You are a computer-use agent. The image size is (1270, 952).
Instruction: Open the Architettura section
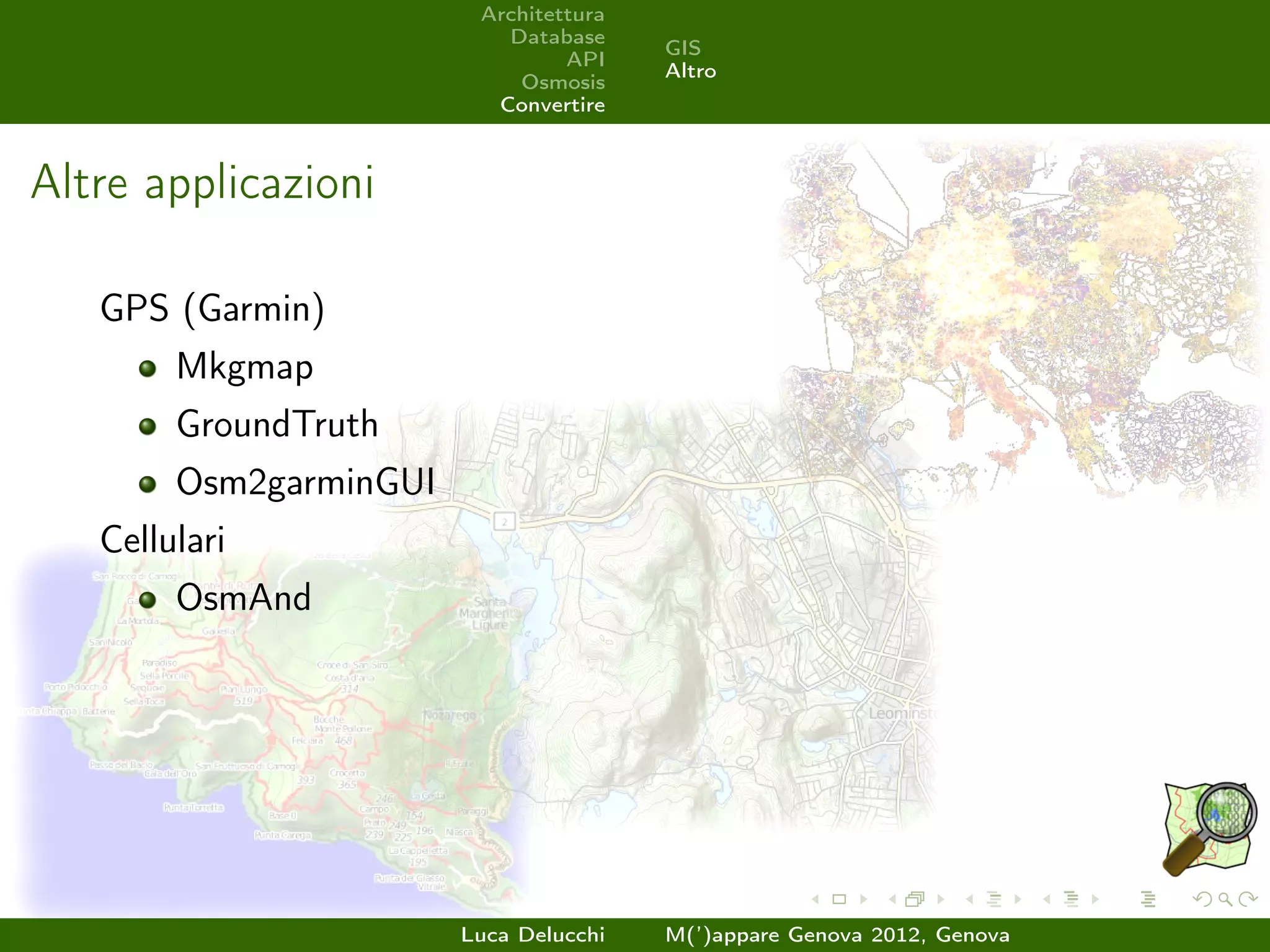click(543, 14)
